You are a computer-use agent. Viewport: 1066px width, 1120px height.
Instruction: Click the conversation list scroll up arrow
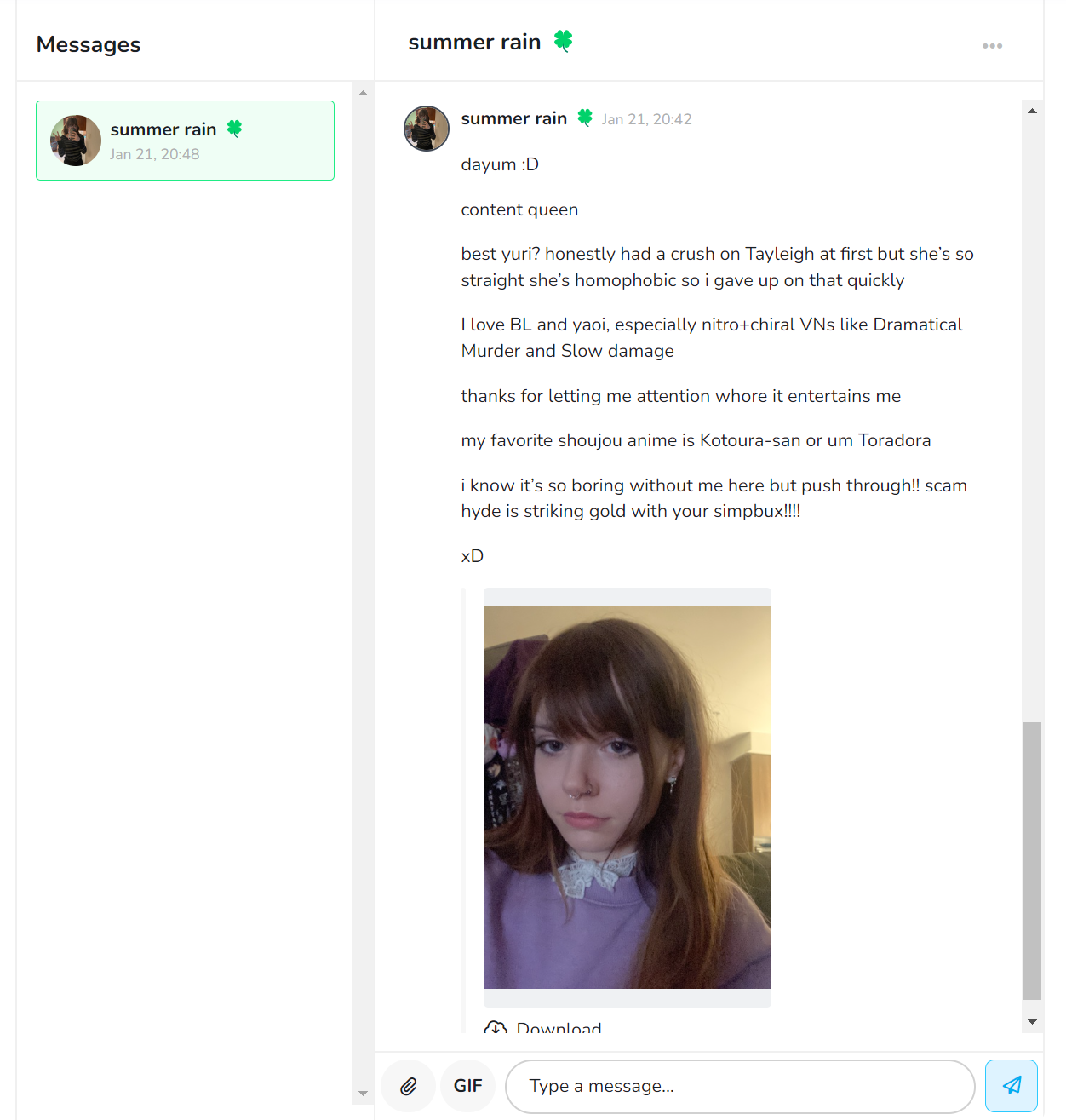[x=364, y=93]
